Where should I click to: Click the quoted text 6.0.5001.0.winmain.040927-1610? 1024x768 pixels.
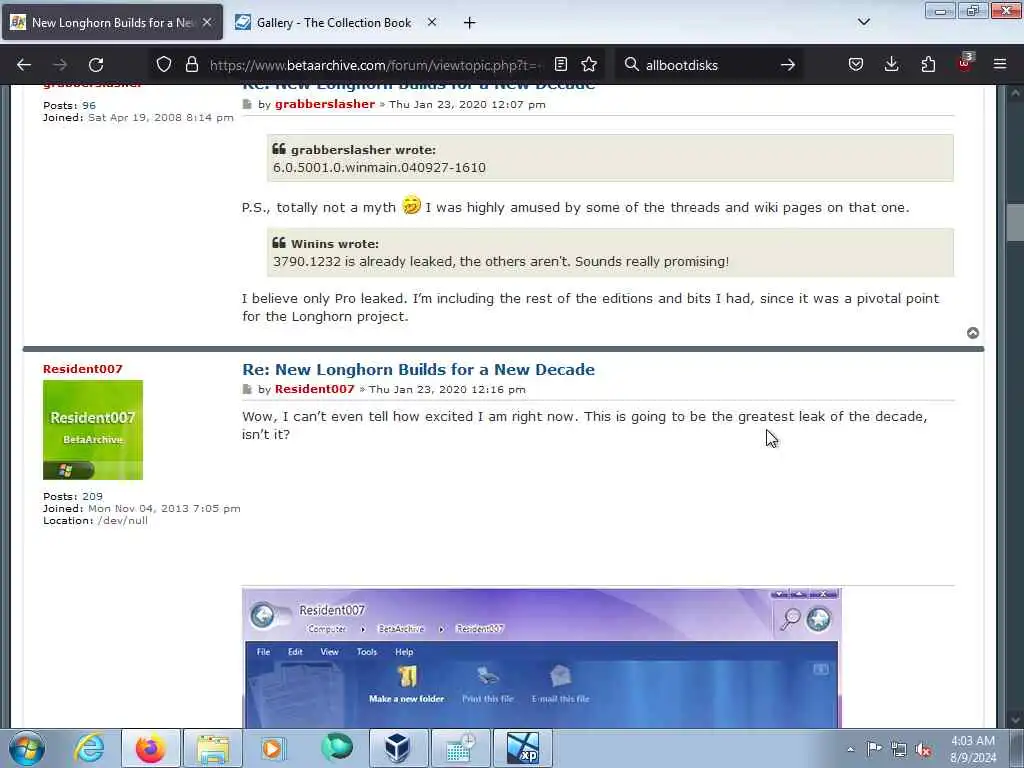379,168
